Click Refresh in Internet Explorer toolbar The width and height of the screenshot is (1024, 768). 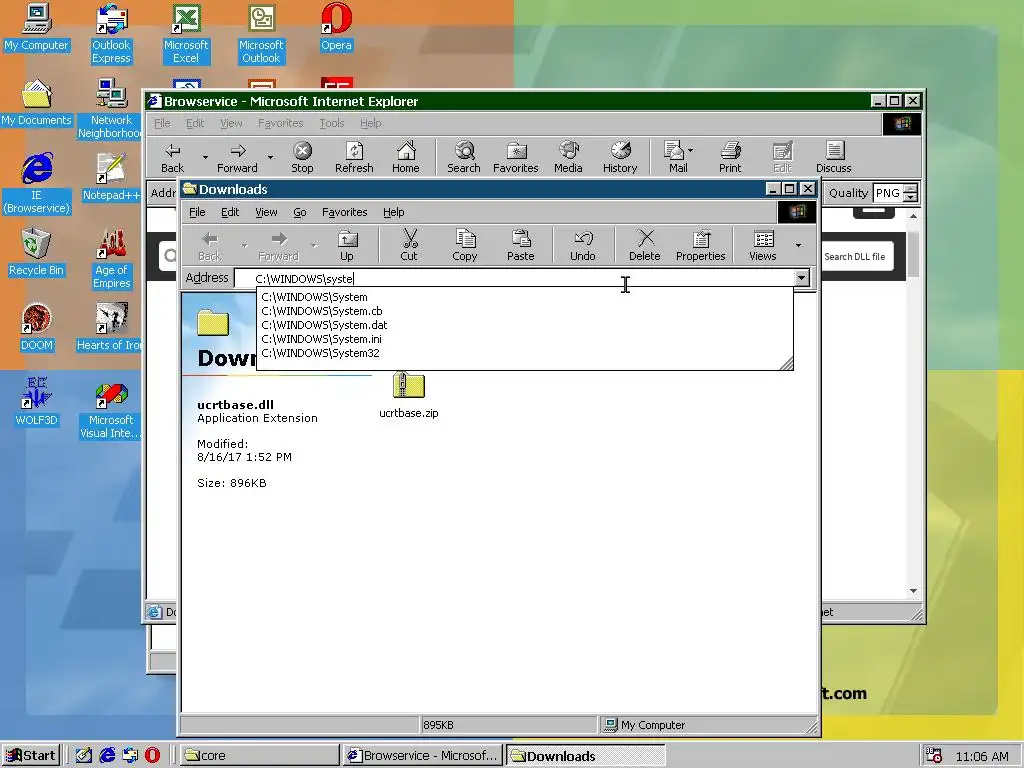pos(354,157)
